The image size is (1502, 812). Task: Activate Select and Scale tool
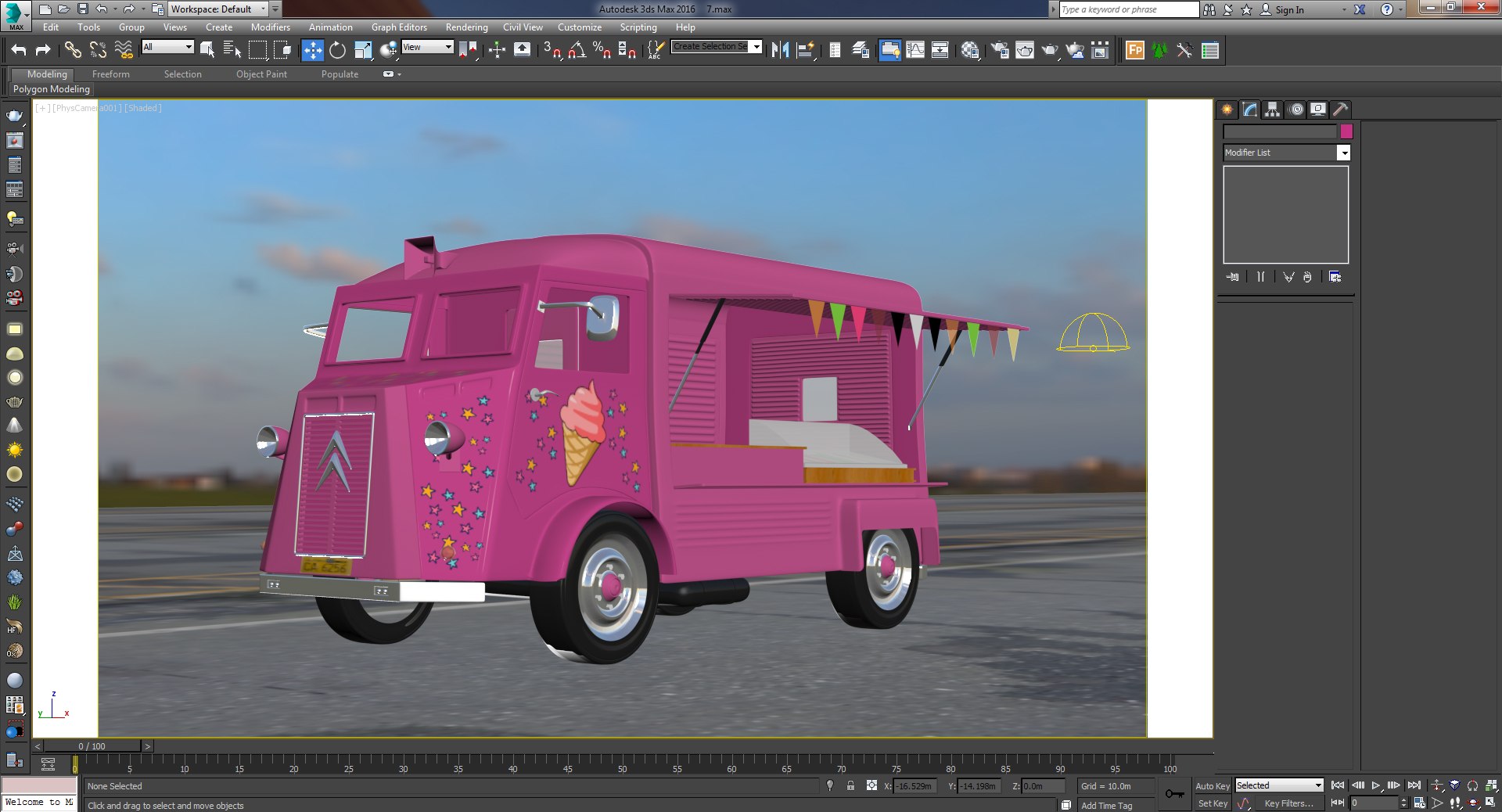(363, 50)
